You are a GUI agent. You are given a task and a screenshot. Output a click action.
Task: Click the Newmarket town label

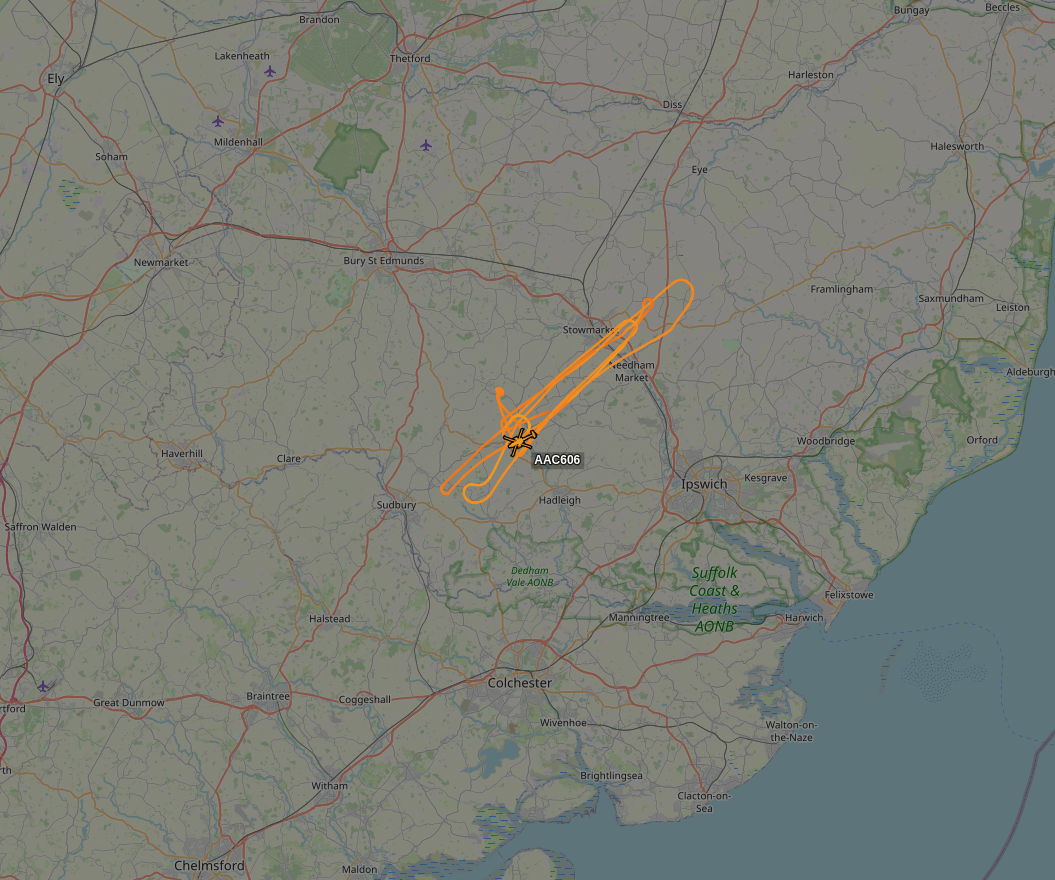[161, 262]
